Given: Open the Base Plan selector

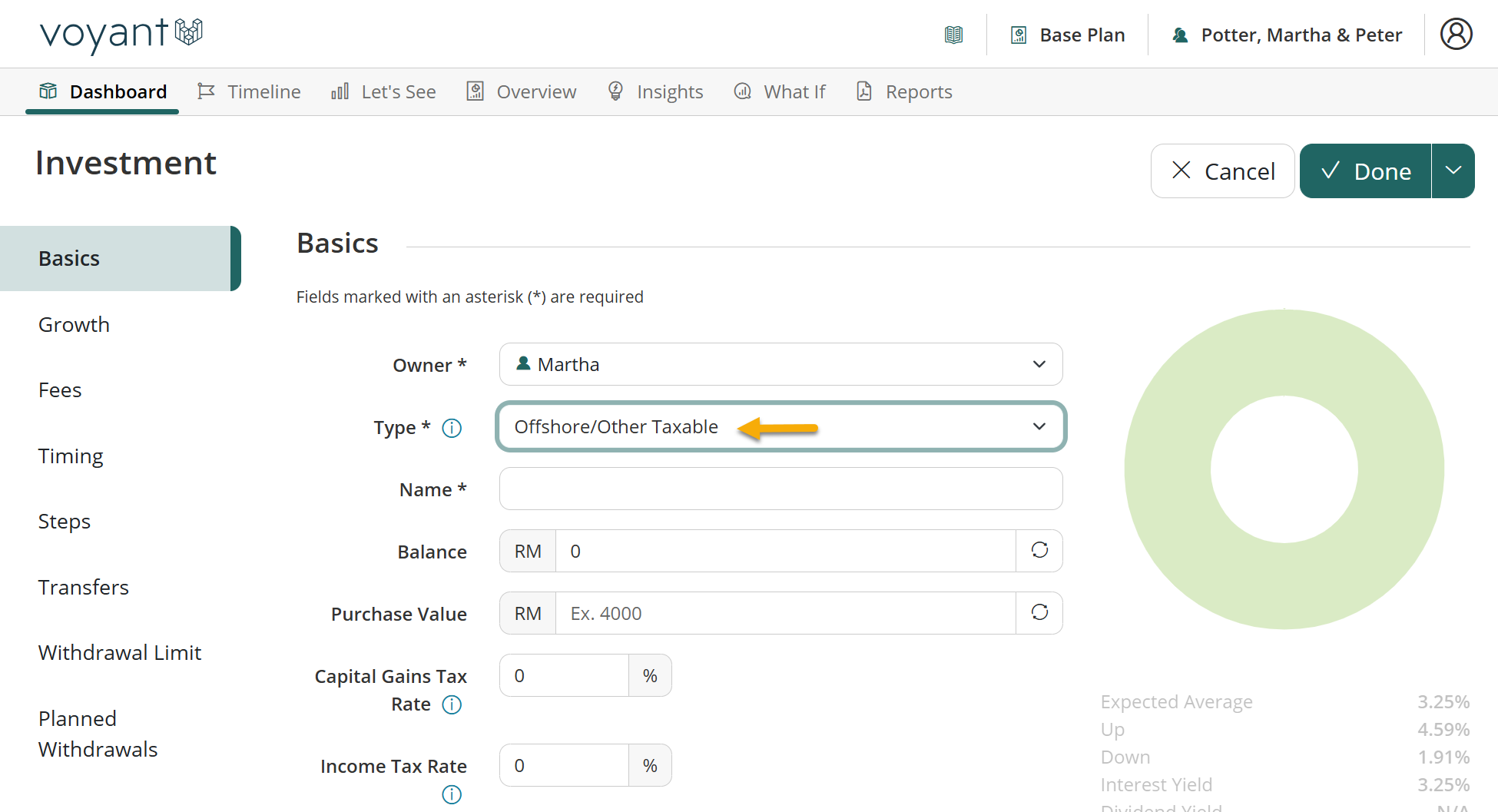Looking at the screenshot, I should pyautogui.click(x=1068, y=35).
